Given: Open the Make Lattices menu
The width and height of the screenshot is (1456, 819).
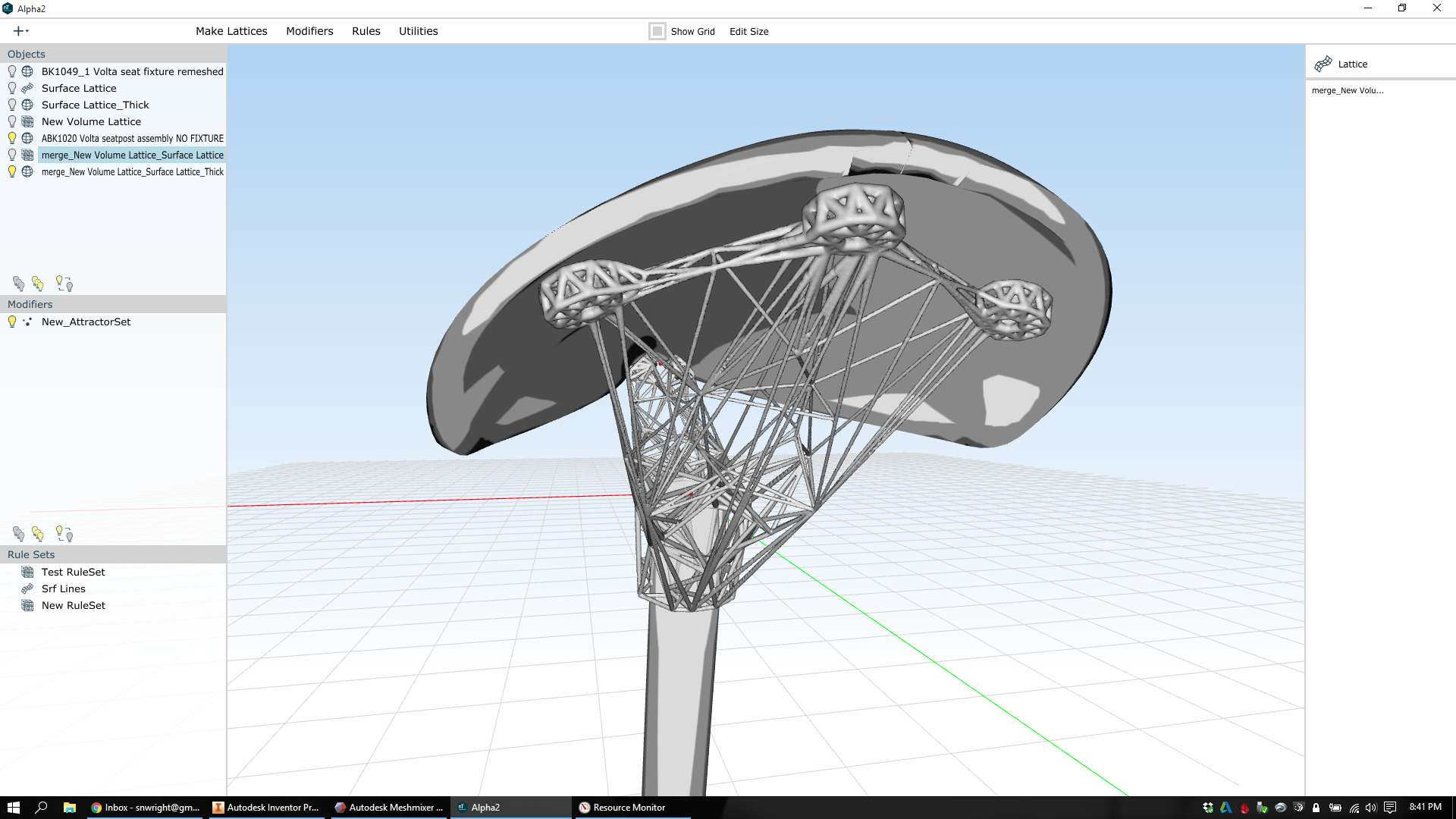Looking at the screenshot, I should (x=231, y=31).
